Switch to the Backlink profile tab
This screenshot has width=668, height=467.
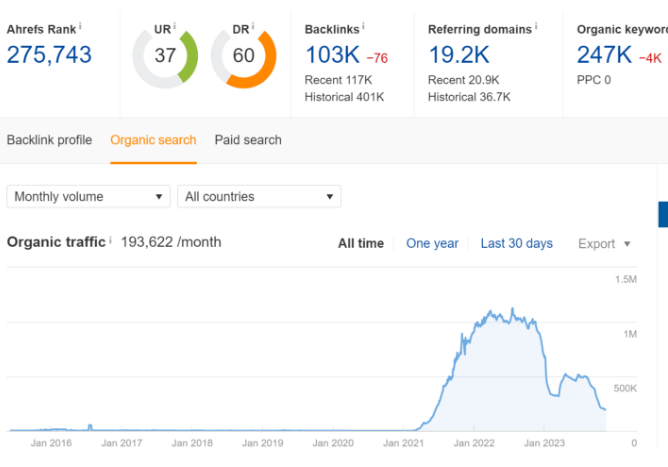click(x=49, y=140)
